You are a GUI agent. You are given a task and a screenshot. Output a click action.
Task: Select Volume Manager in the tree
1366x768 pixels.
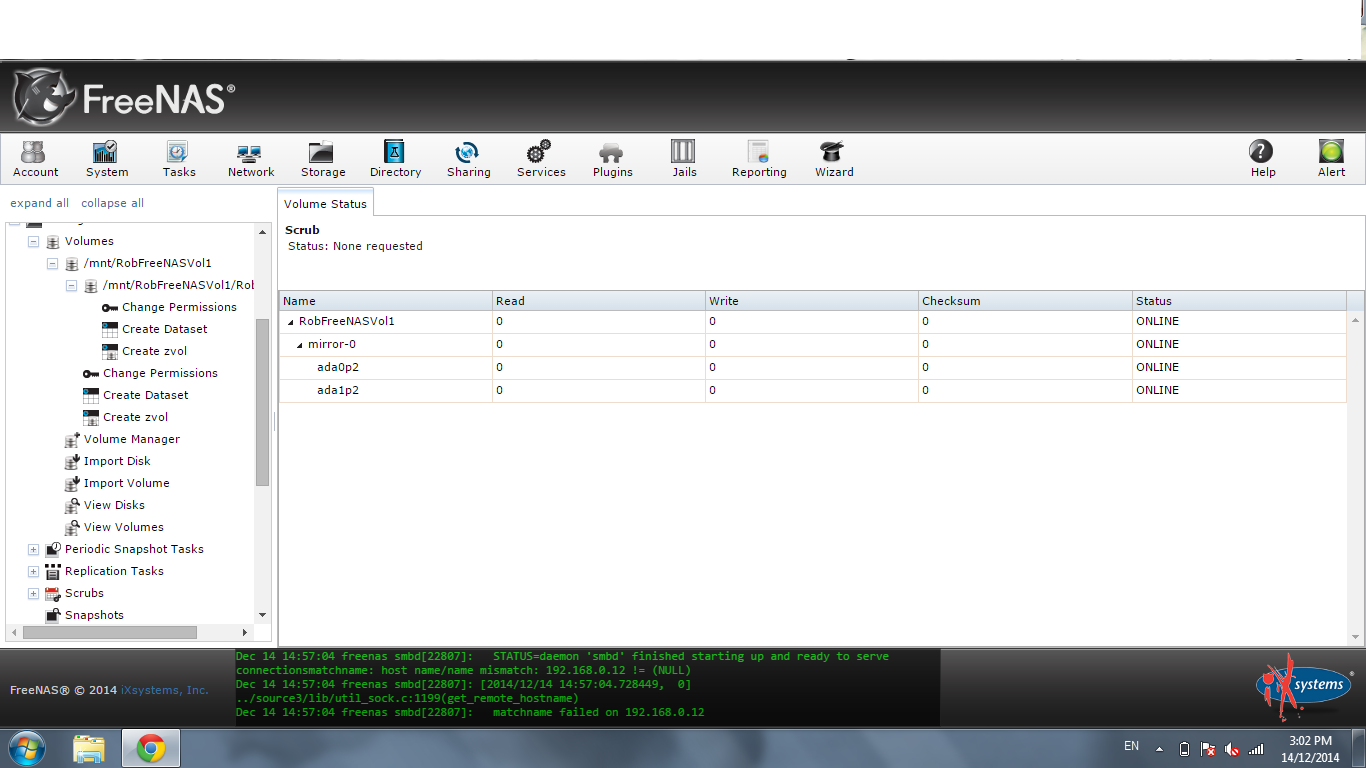(132, 439)
